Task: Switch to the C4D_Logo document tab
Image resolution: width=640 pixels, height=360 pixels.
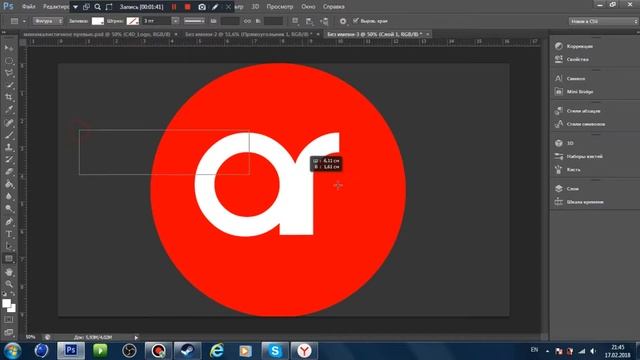Action: tap(97, 34)
